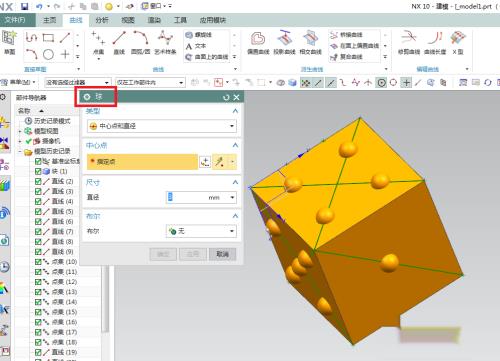The image size is (500, 361).
Task: Click the inferred point wand icon
Action: [219, 162]
